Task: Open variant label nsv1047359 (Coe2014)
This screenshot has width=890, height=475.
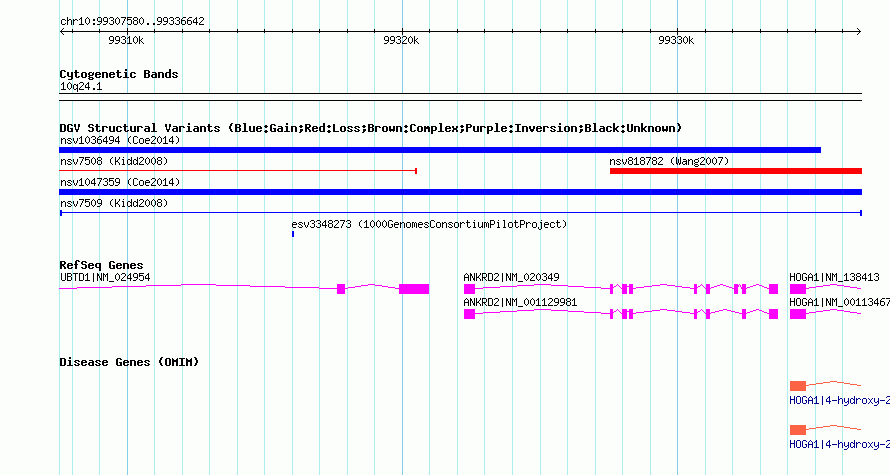Action: tap(120, 182)
